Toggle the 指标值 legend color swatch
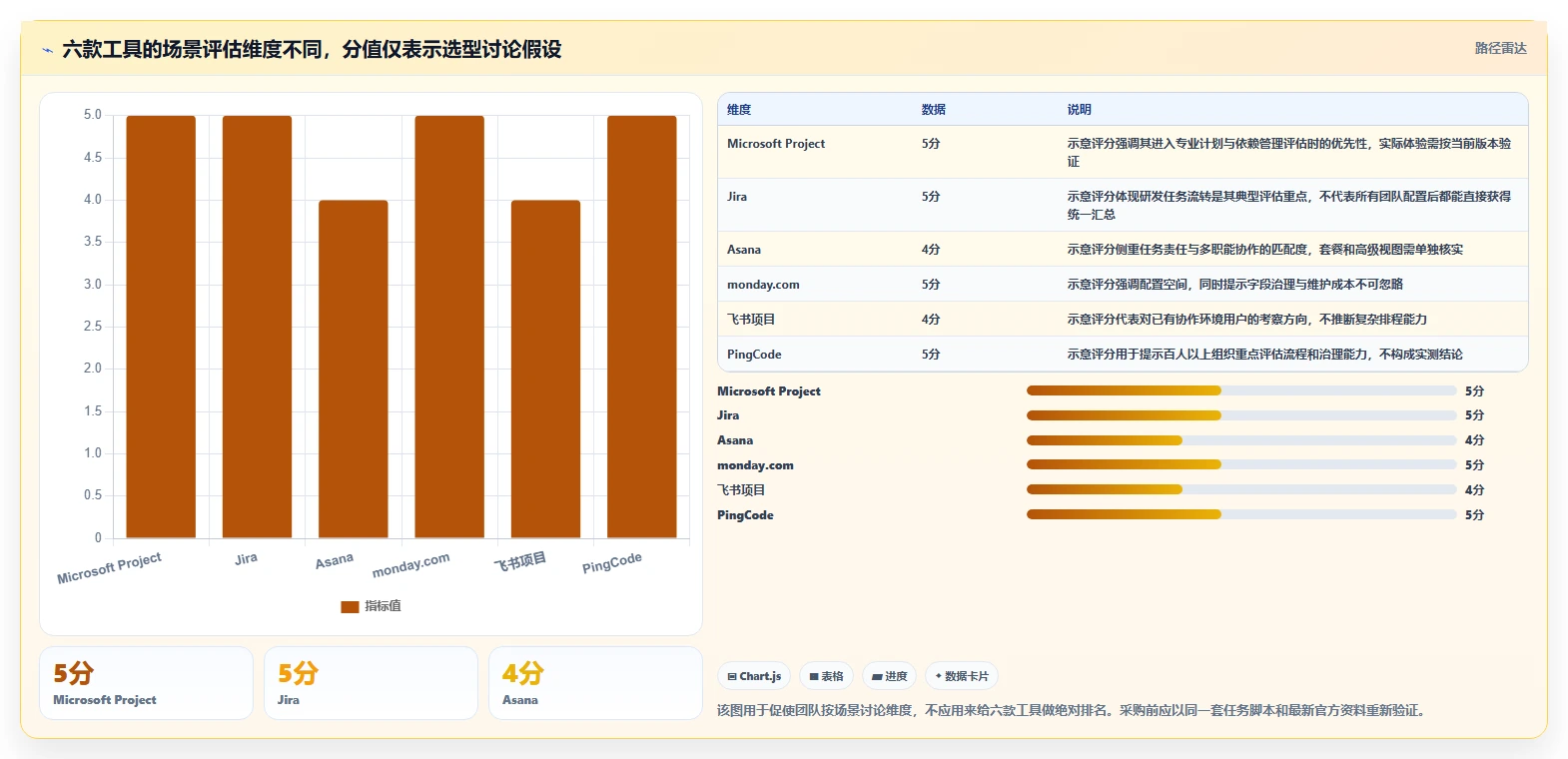 point(350,606)
